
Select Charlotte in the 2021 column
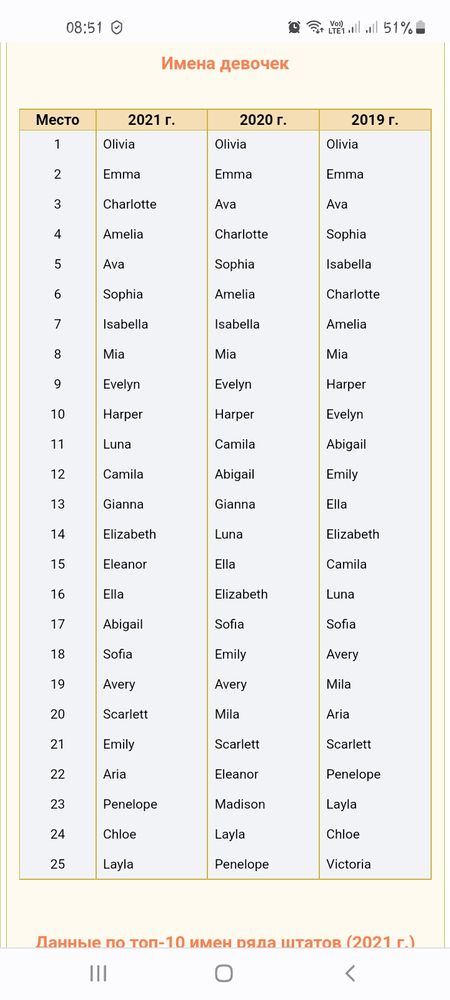pyautogui.click(x=129, y=204)
